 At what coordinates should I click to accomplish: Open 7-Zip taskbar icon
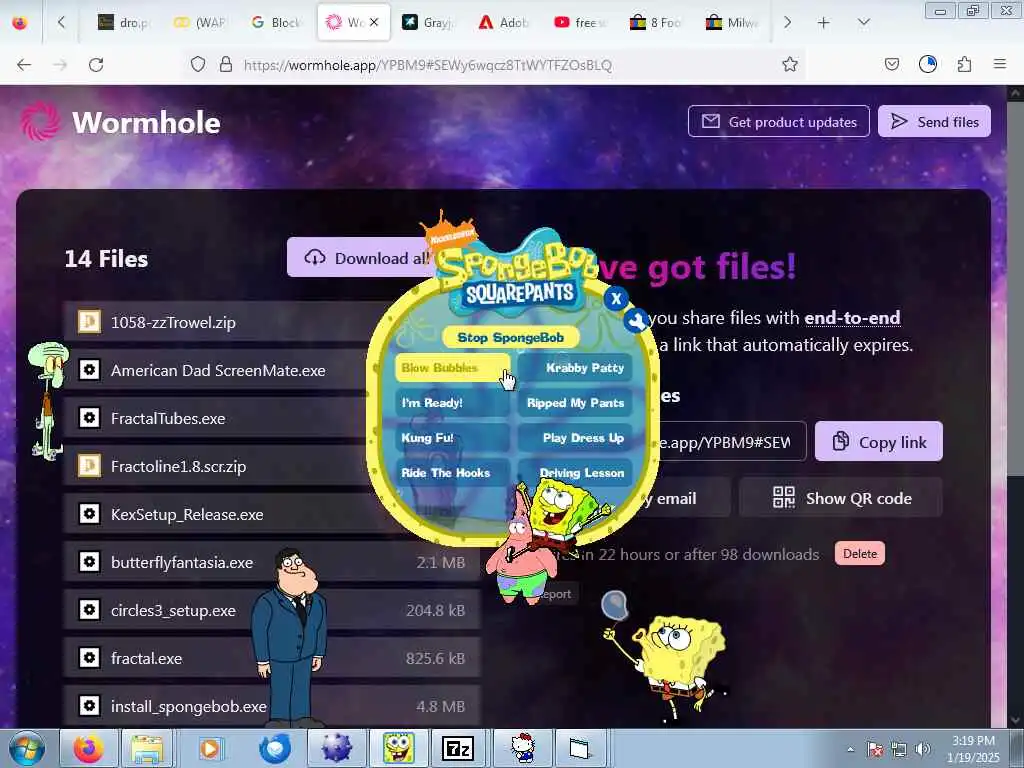pos(458,748)
